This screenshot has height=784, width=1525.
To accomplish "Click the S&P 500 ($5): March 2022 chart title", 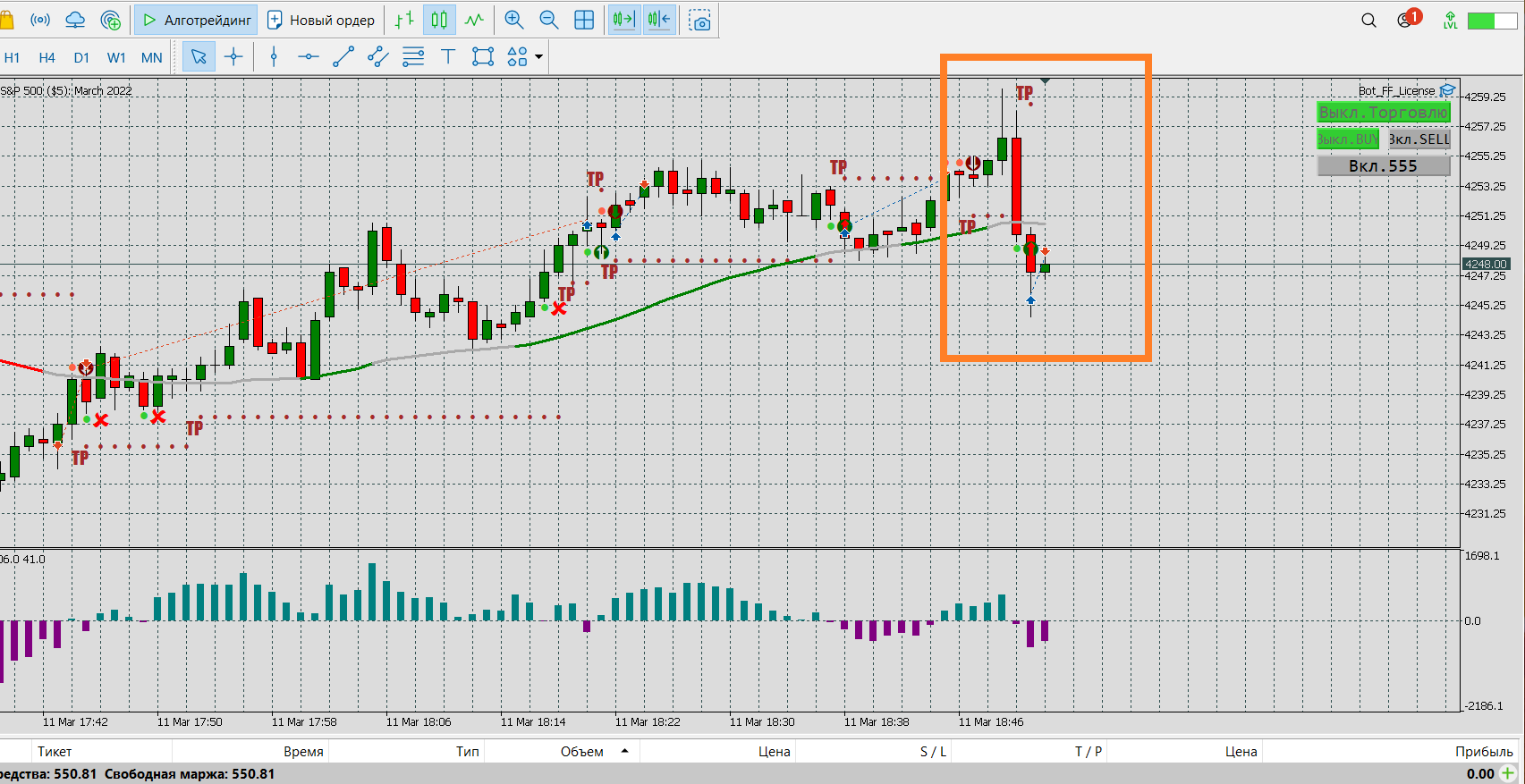I will coord(66,91).
